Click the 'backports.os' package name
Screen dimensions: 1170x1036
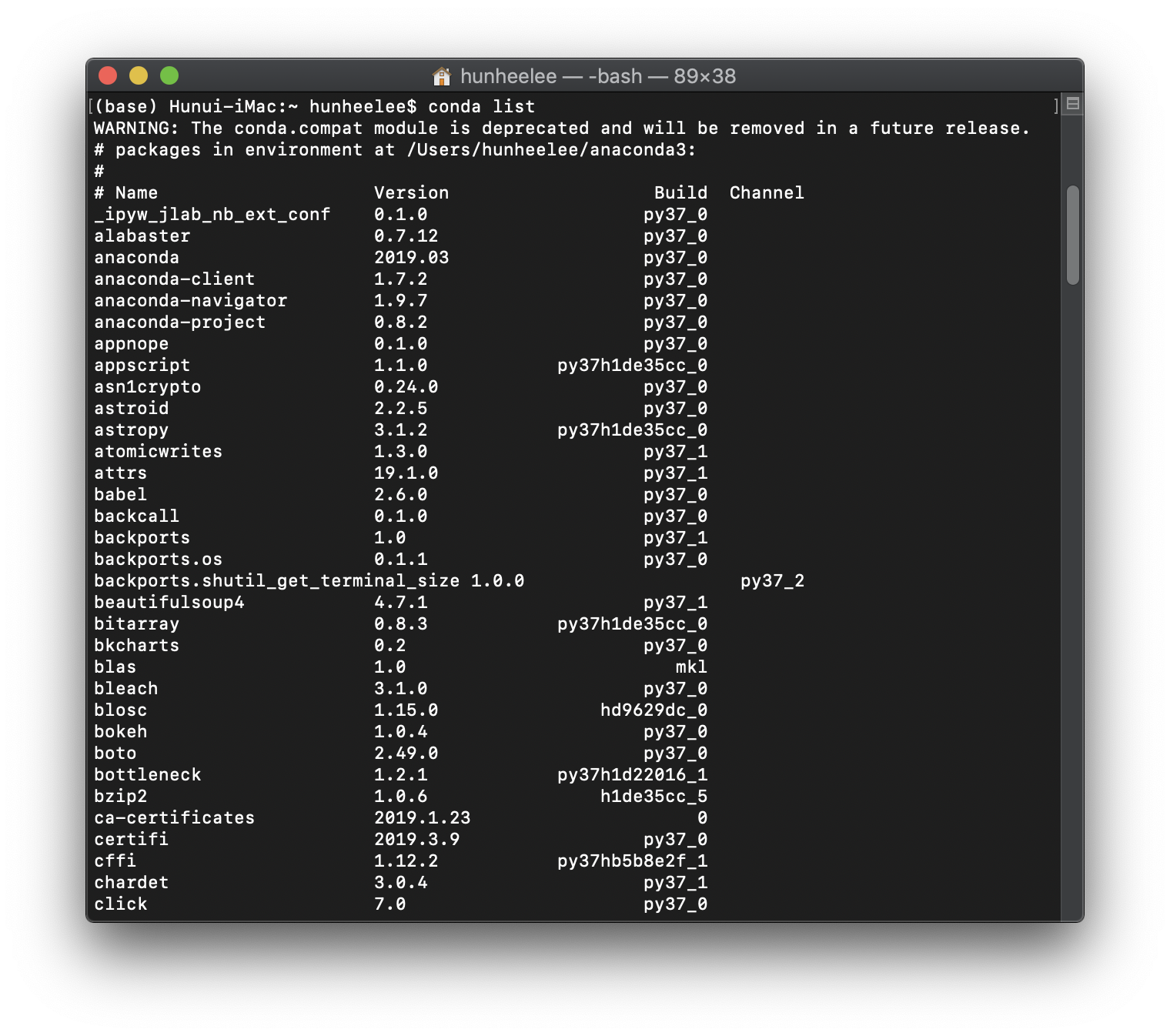pos(159,559)
